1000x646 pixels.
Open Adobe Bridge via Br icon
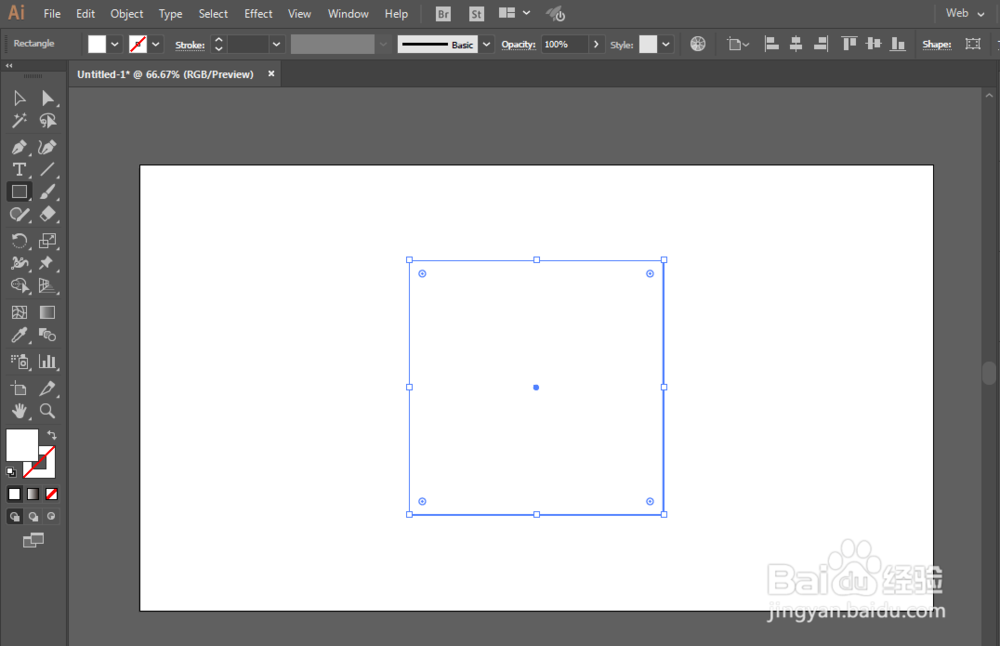point(443,13)
